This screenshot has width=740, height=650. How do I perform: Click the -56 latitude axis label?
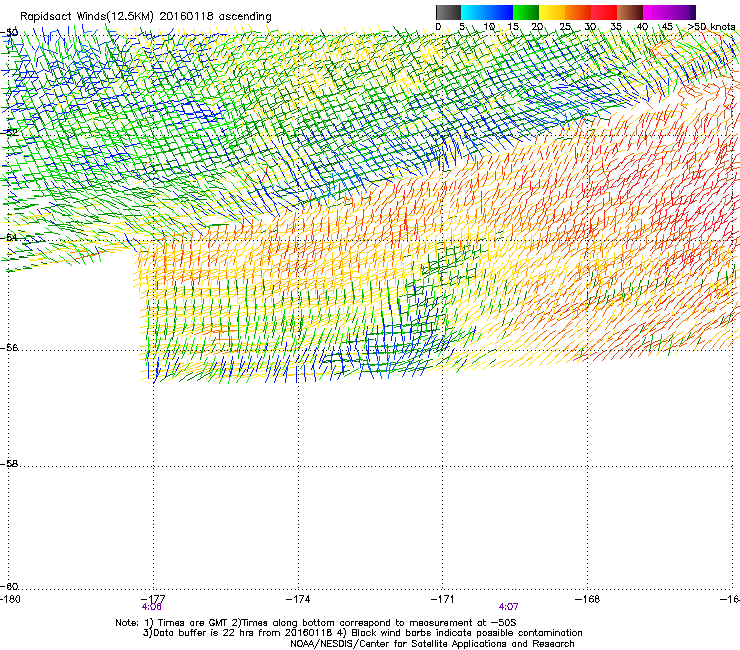point(9,347)
